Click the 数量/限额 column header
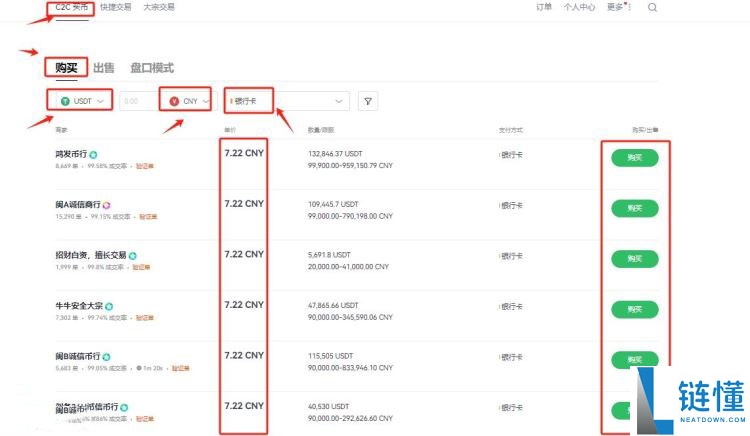750x436 pixels. click(x=321, y=130)
